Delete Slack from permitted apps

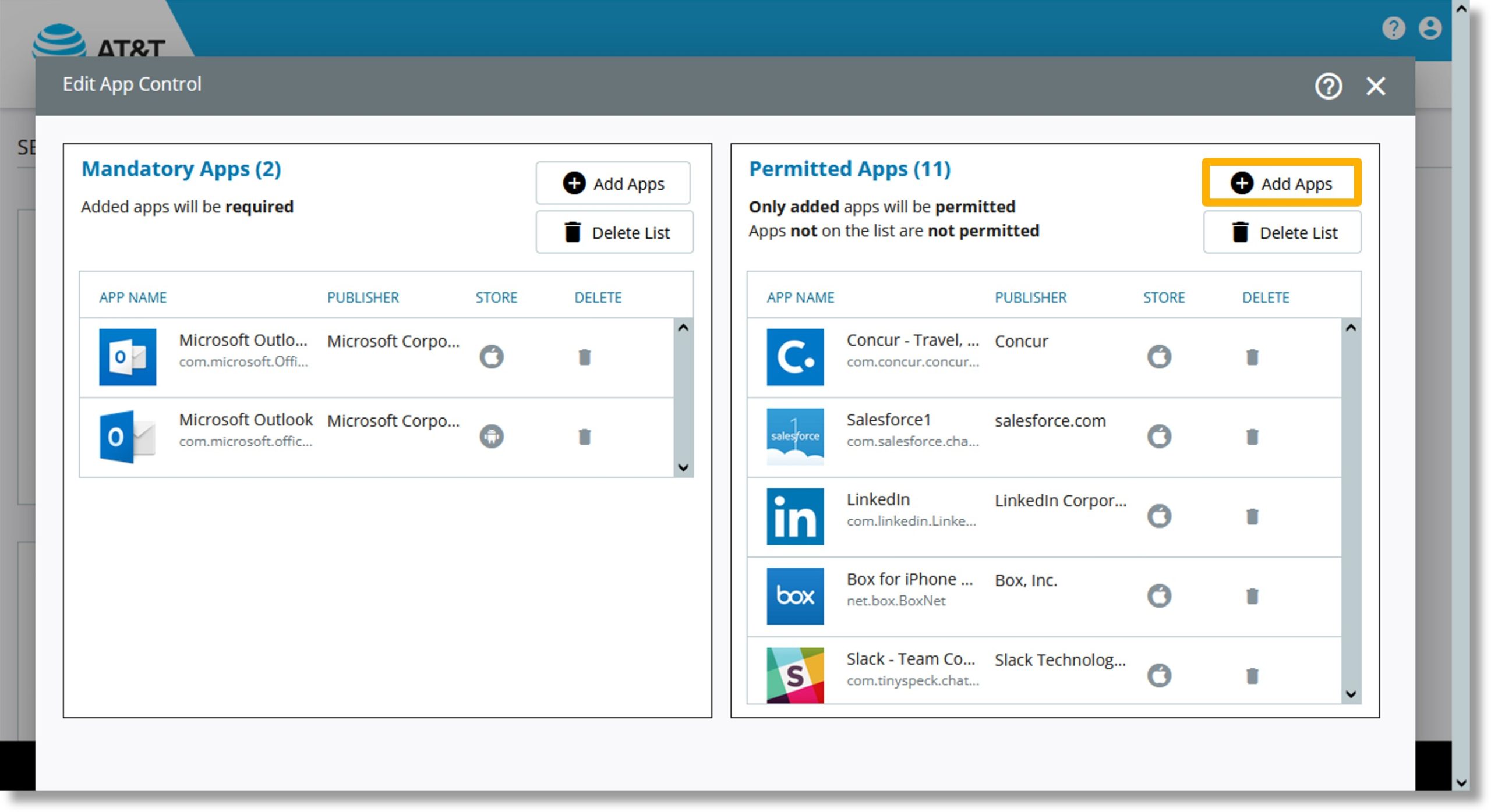coord(1252,676)
